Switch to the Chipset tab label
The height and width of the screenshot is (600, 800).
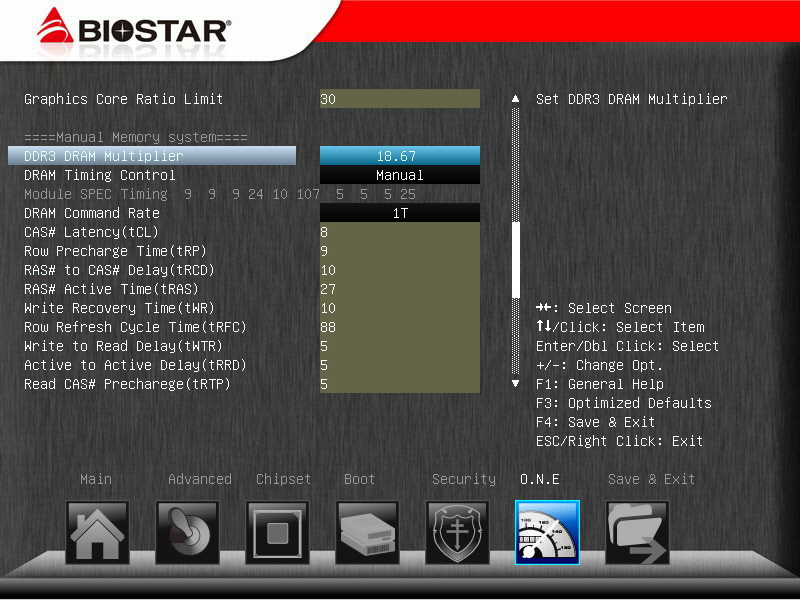pos(283,479)
